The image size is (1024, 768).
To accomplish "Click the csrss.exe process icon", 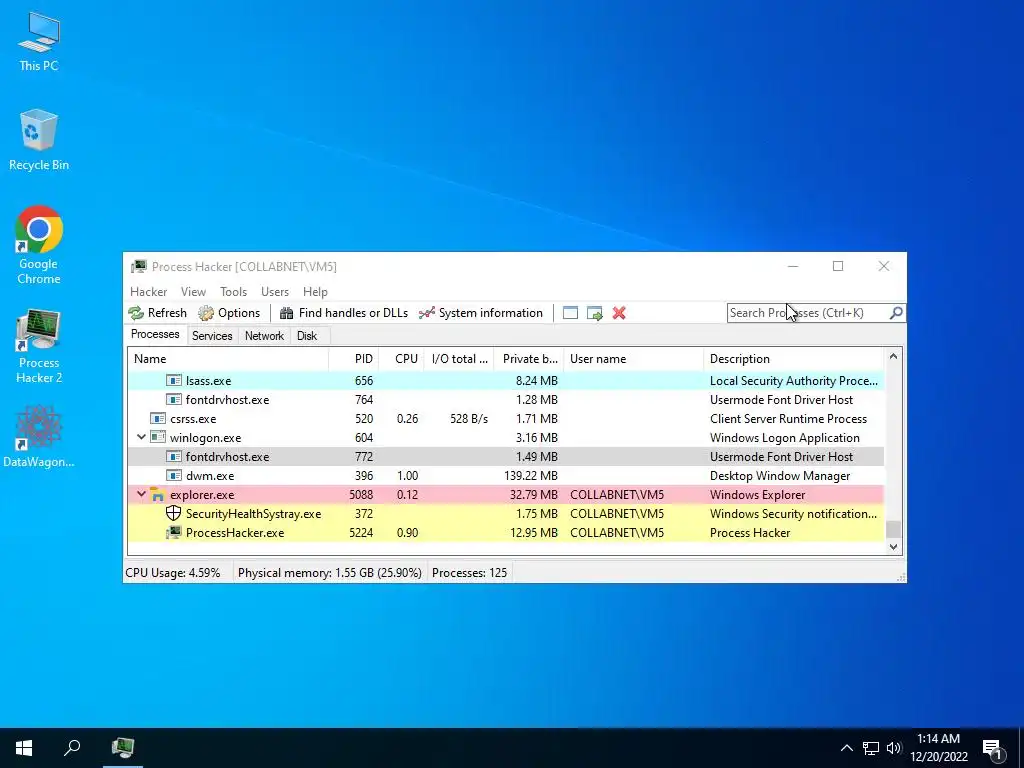I will 157,419.
